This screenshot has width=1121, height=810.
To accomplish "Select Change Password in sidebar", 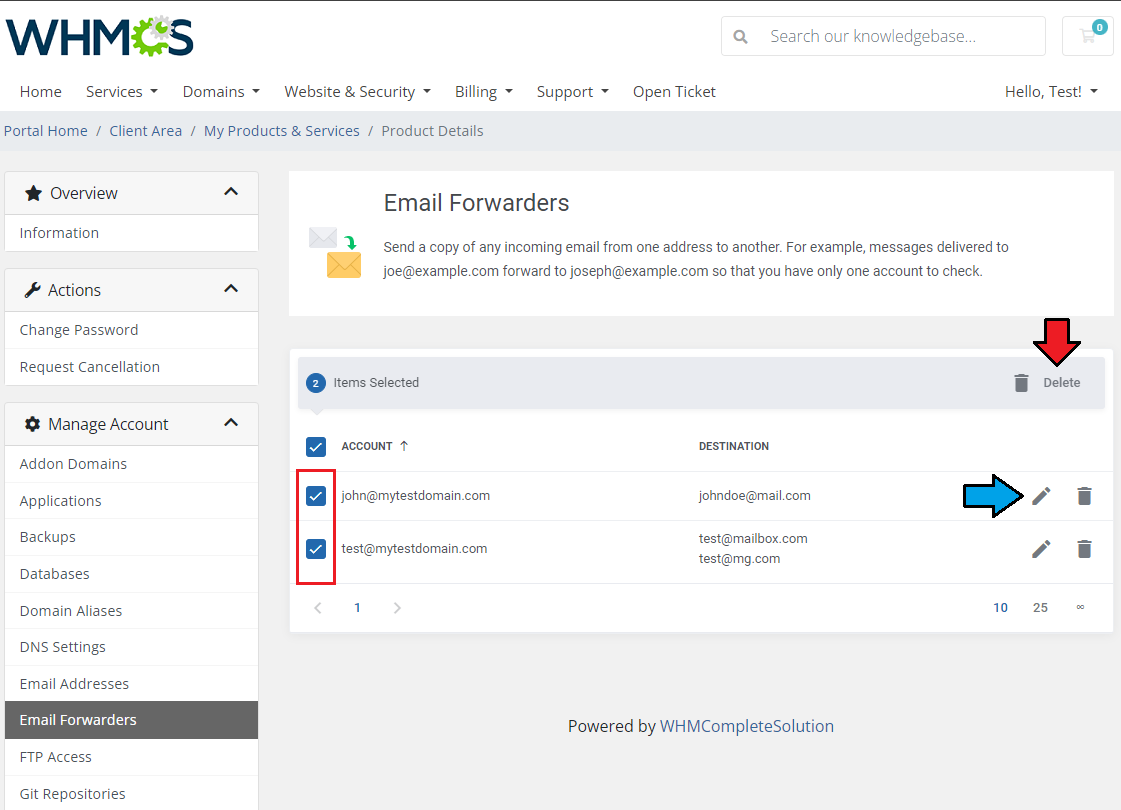I will [x=132, y=330].
